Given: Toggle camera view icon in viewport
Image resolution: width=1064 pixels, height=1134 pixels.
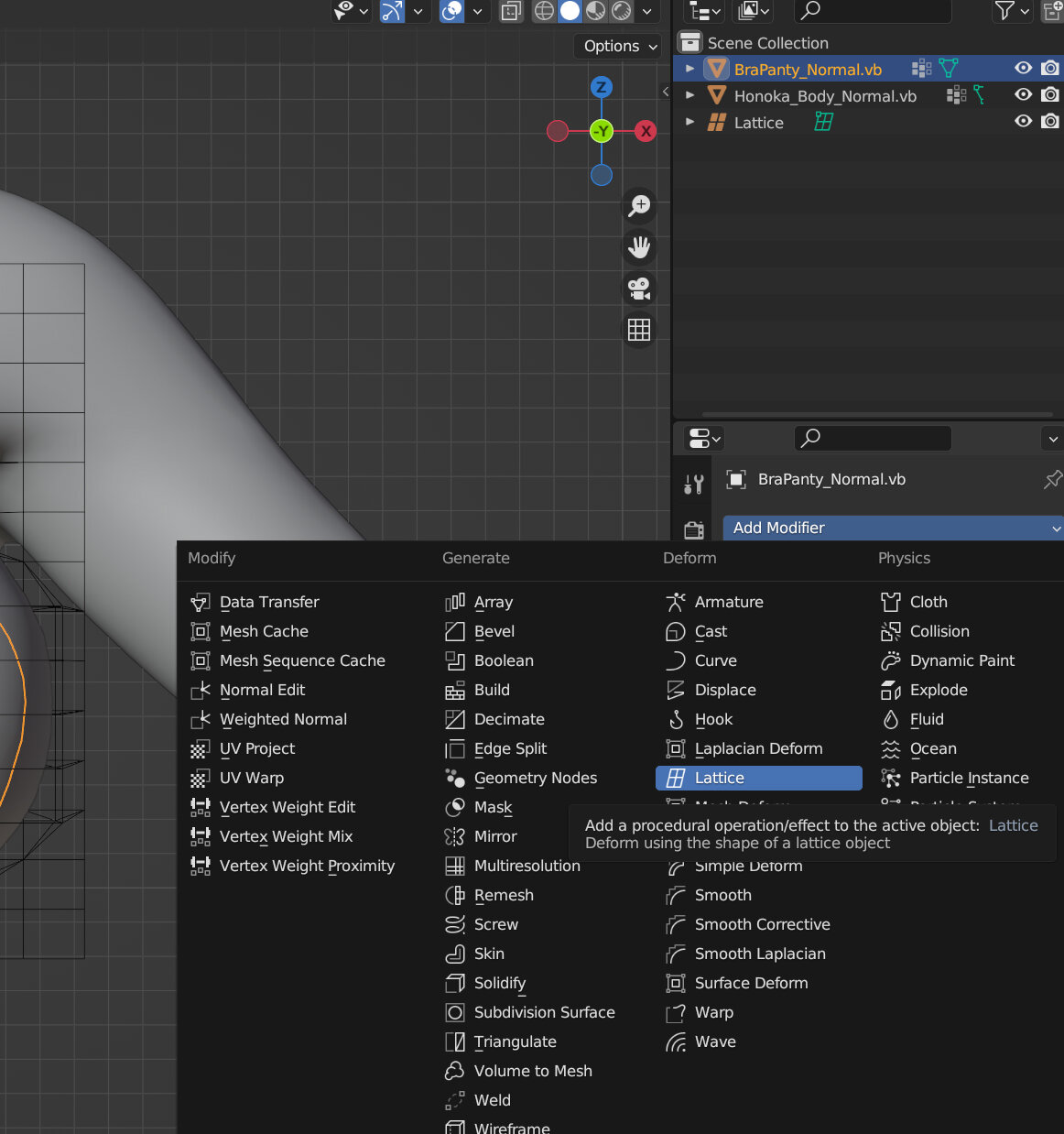Looking at the screenshot, I should coord(639,289).
